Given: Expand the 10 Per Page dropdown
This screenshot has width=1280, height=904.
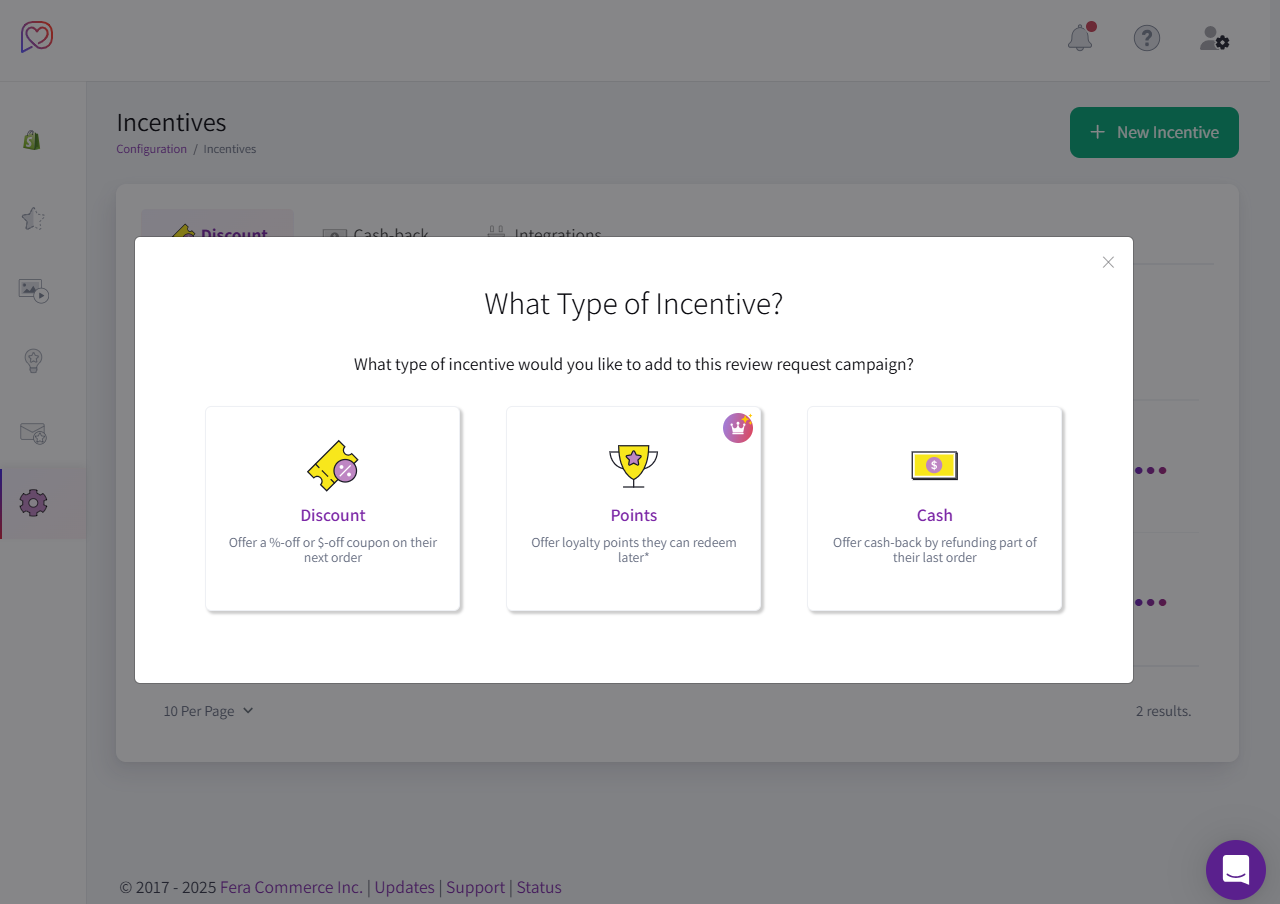Looking at the screenshot, I should pyautogui.click(x=208, y=711).
